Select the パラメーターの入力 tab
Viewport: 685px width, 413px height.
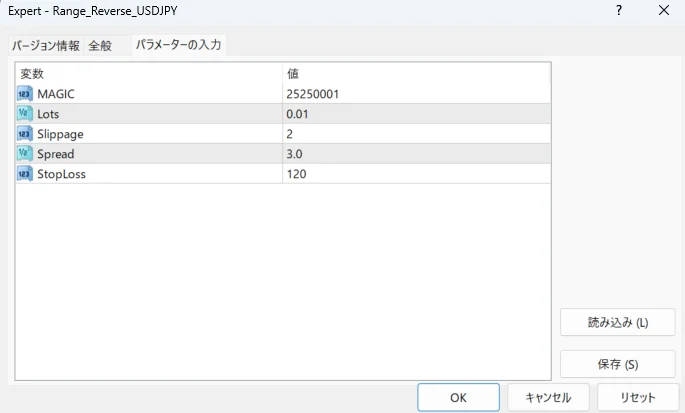point(178,45)
